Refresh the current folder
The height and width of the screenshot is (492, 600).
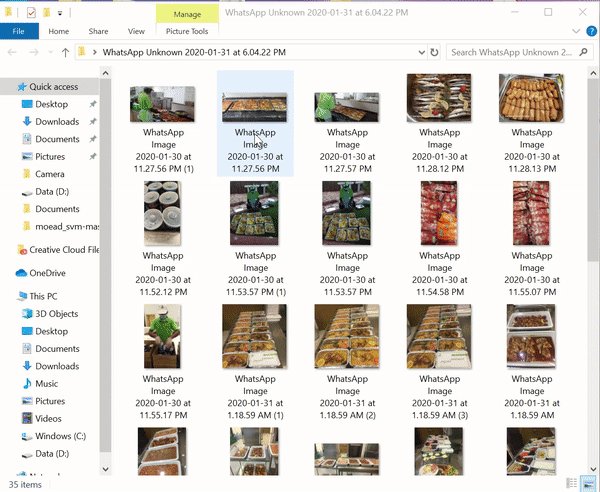pyautogui.click(x=434, y=52)
